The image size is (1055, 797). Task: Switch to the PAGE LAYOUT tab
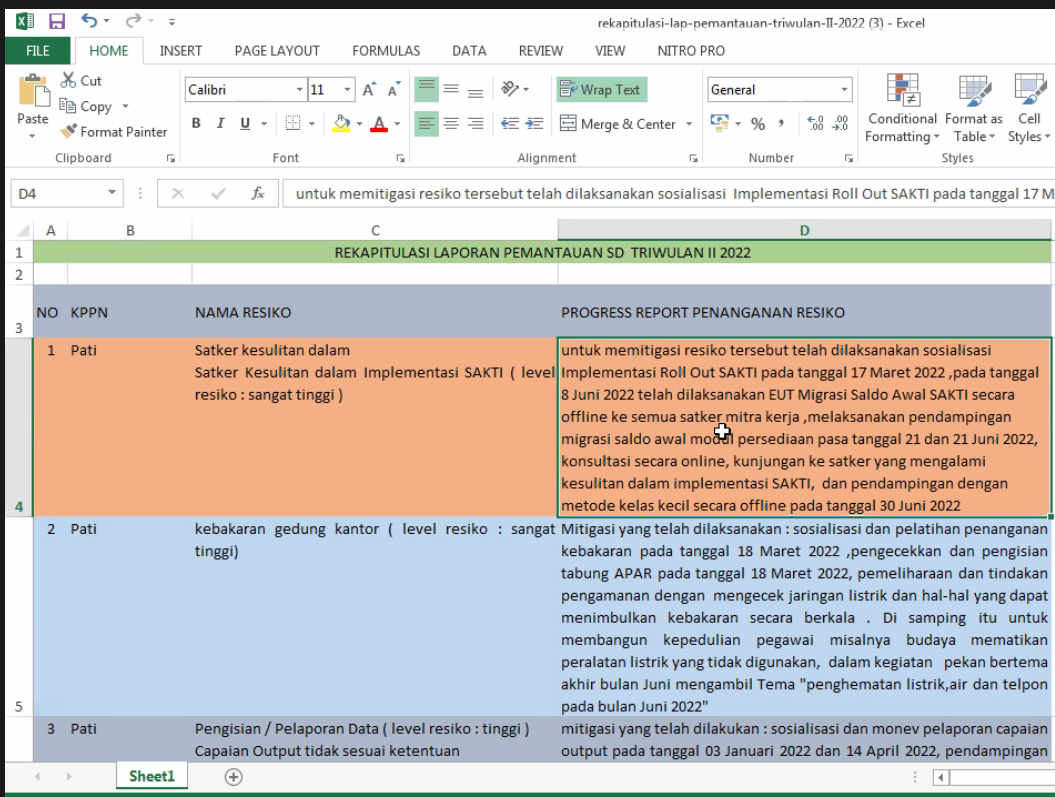click(277, 51)
